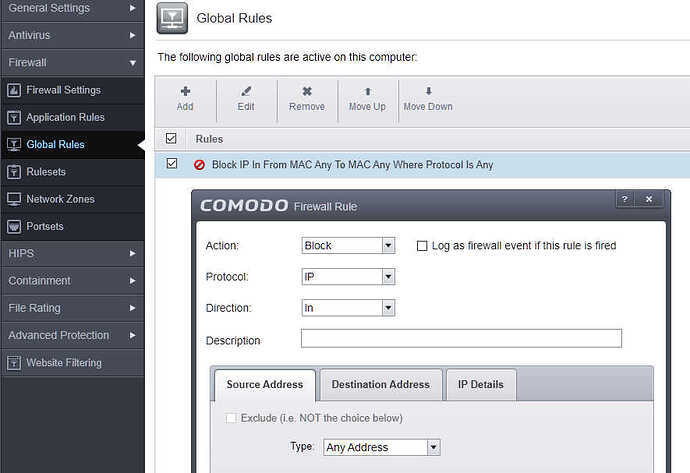Click inside the Description text field

point(461,338)
